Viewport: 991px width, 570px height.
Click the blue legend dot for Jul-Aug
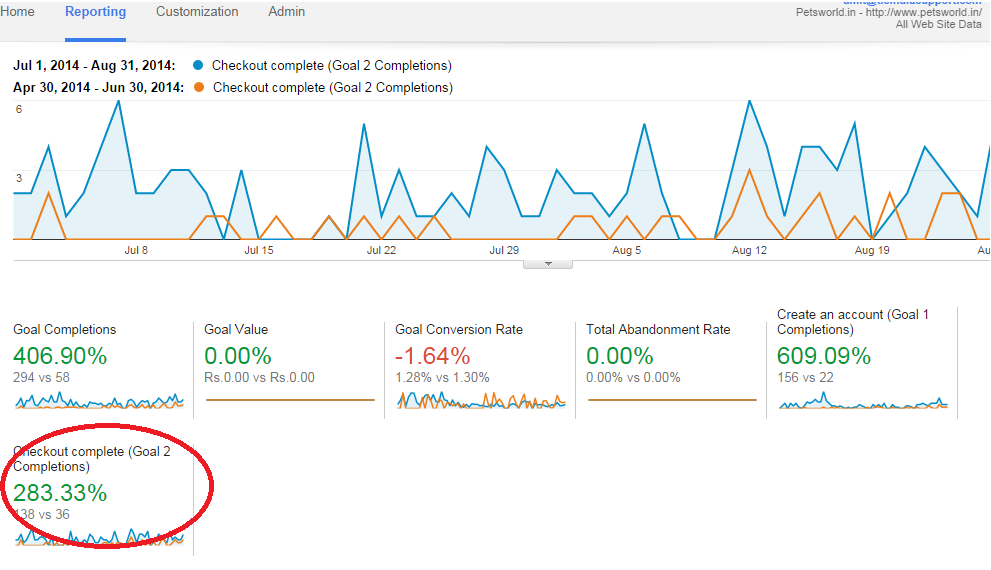(198, 65)
